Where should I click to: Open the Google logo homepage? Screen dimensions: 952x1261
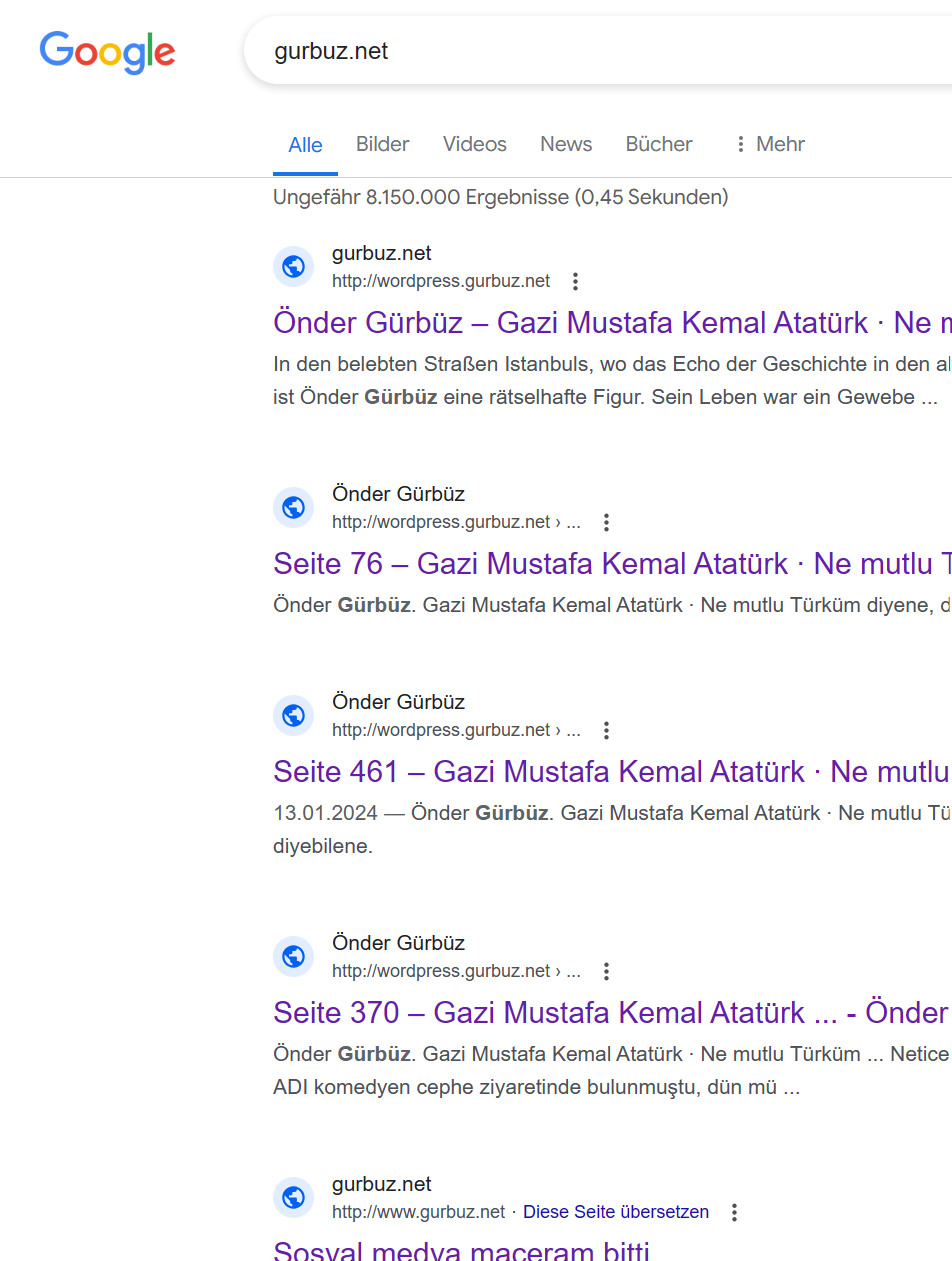tap(108, 52)
